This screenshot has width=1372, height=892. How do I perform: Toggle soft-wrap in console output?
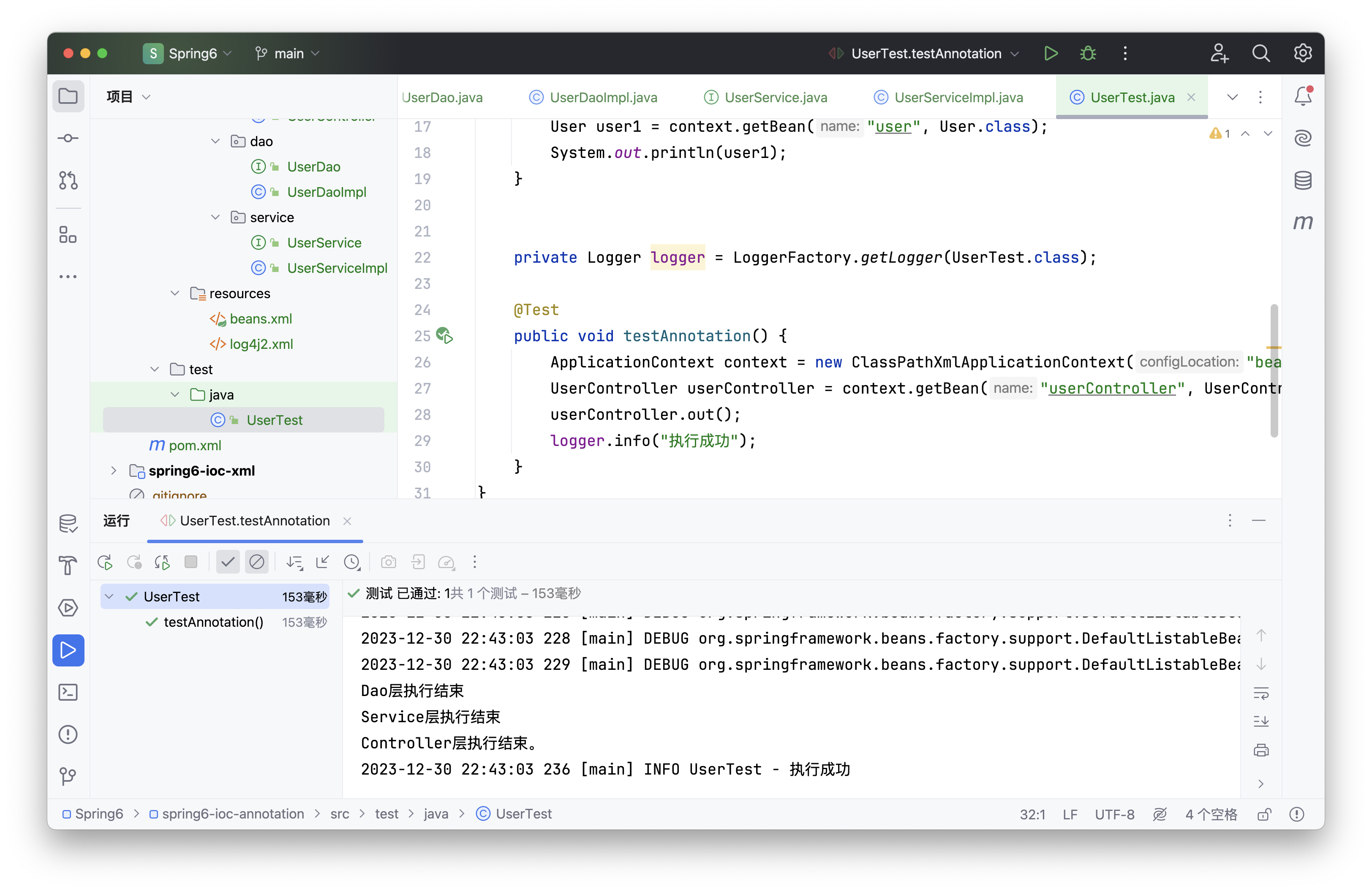click(x=1261, y=693)
